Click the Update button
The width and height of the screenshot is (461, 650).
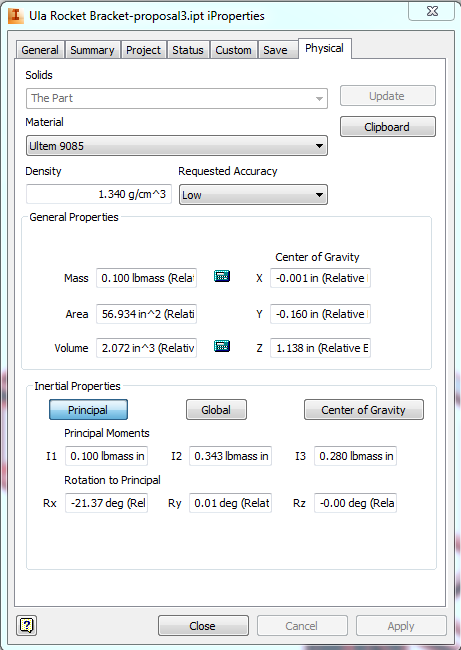coord(388,96)
